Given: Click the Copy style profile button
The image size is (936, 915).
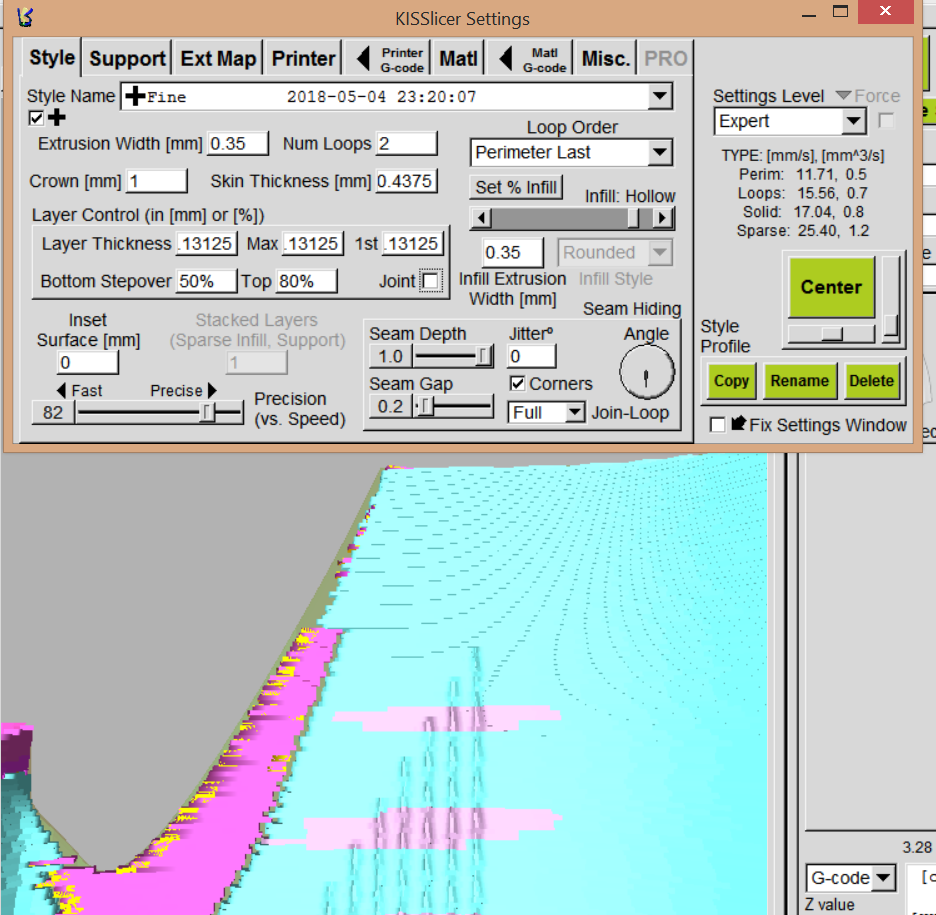Looking at the screenshot, I should click(731, 381).
